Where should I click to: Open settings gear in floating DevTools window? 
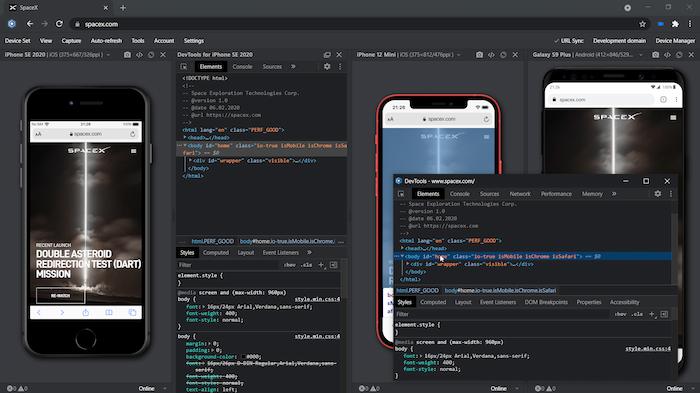pos(658,194)
